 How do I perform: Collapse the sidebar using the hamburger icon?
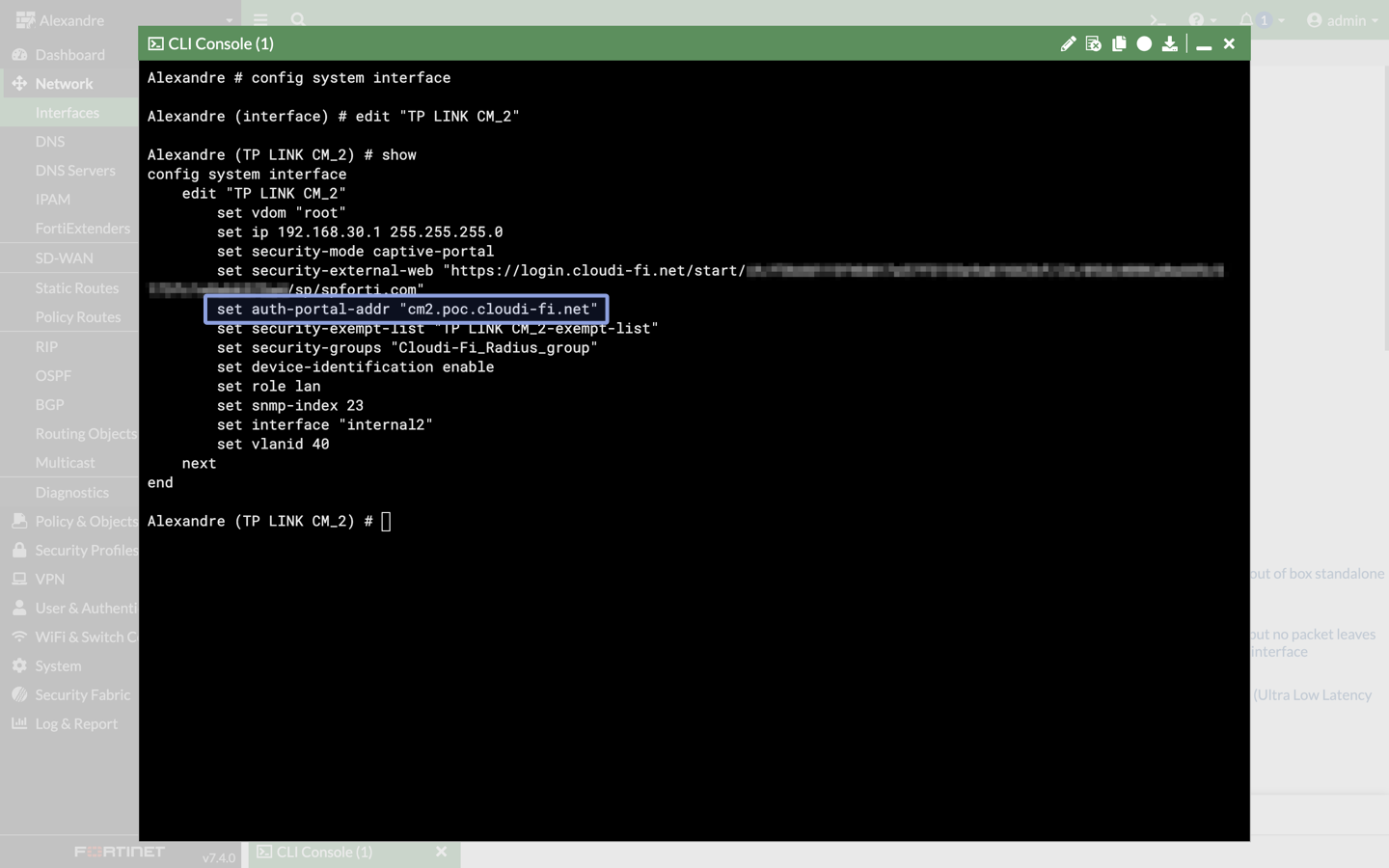(x=259, y=20)
